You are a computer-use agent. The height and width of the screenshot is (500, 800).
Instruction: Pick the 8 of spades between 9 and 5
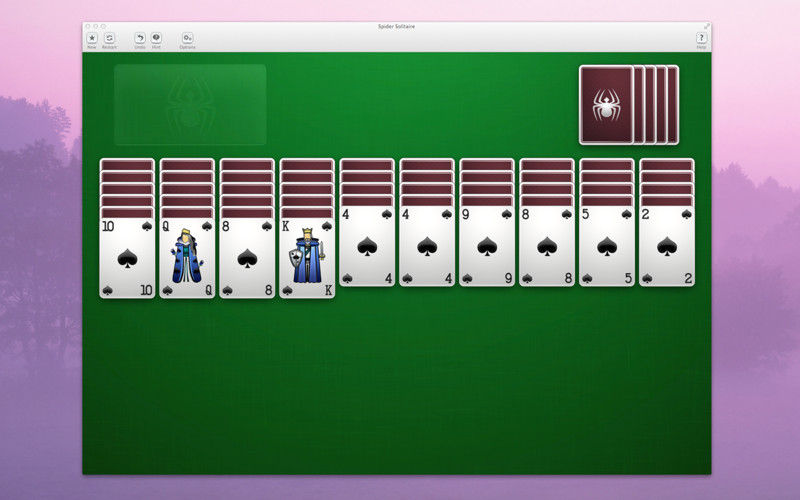[x=547, y=246]
